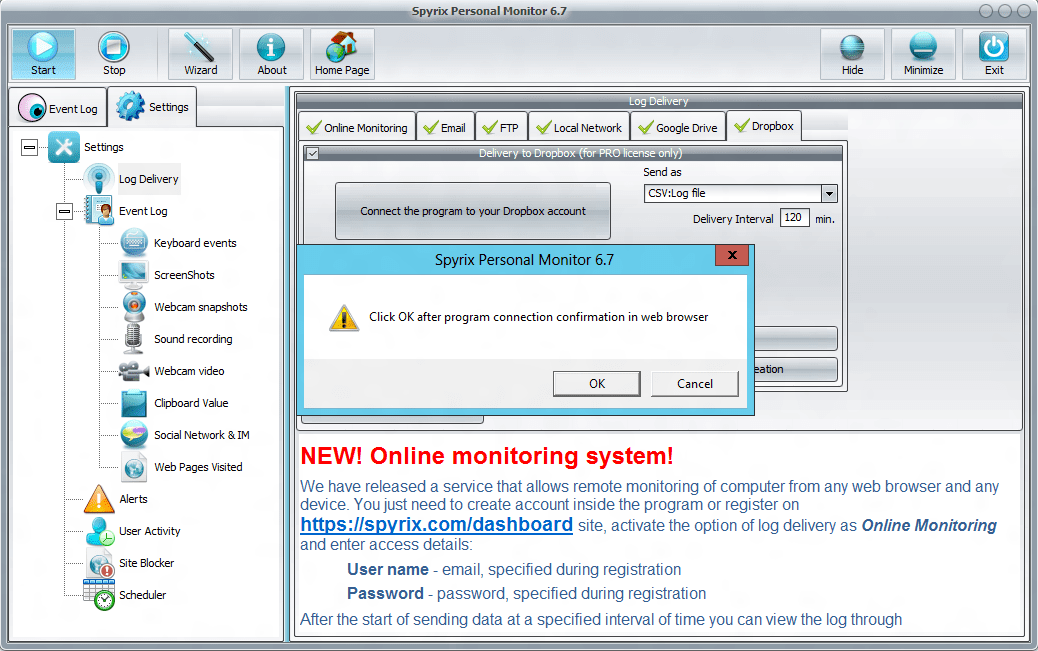The image size is (1038, 651).
Task: Click the Start monitoring toolbar icon
Action: [x=43, y=54]
